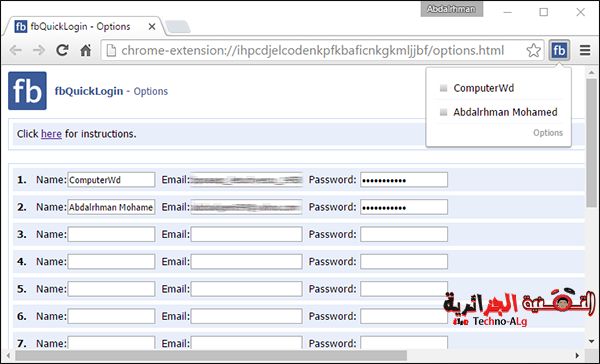Click the Abdalrhman profile button
Image resolution: width=600 pixels, height=364 pixels.
tap(452, 9)
